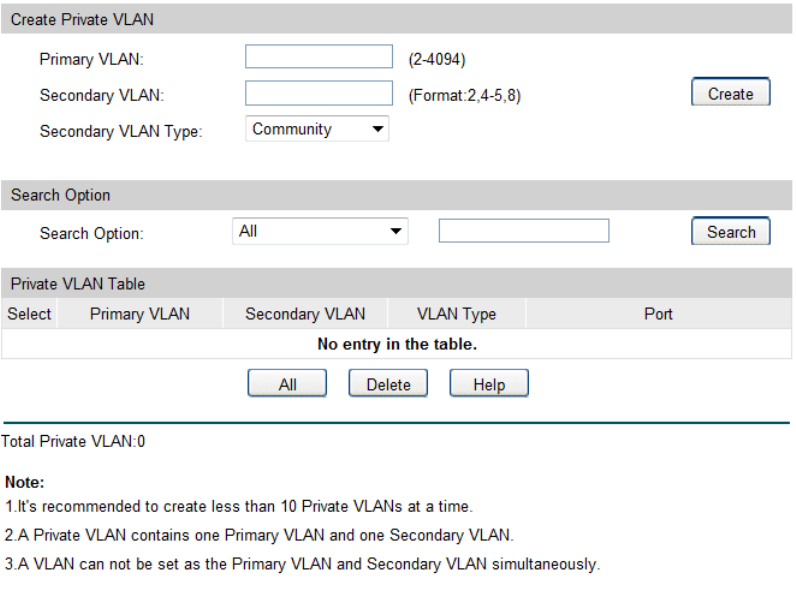Viewport: 796px width, 596px height.
Task: Click the All button below the table
Action: [287, 385]
